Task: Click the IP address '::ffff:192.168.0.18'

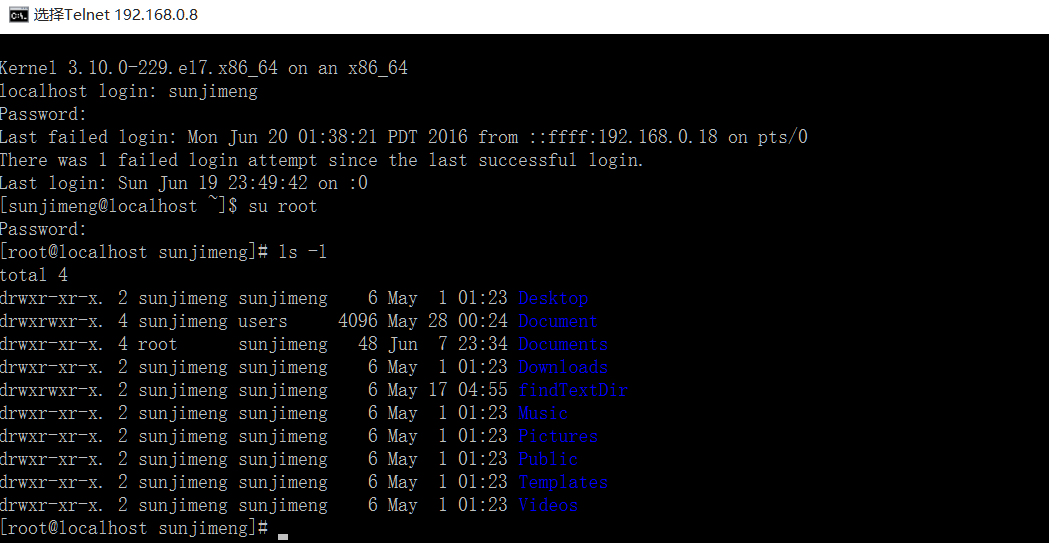Action: tap(622, 137)
